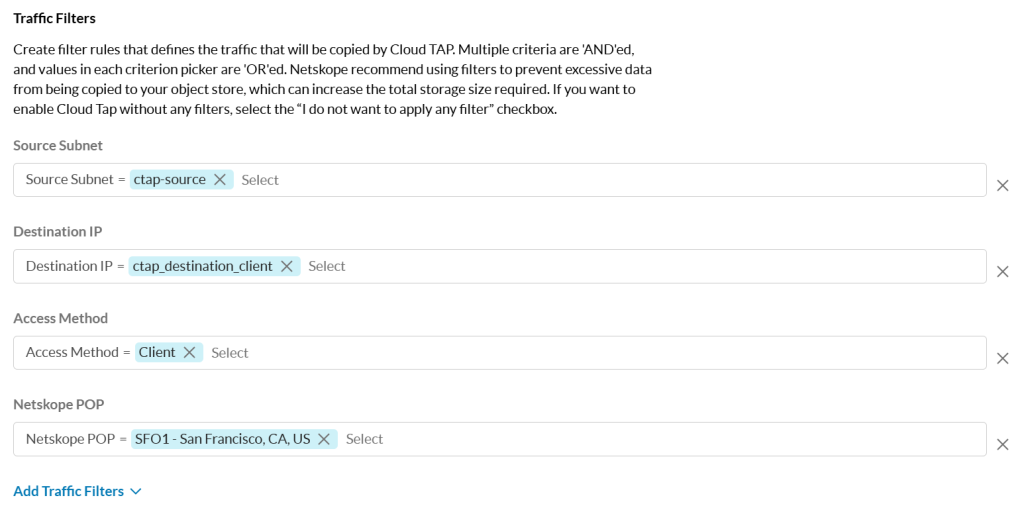This screenshot has width=1024, height=508.
Task: Remove the ctap_destination_client tag
Action: (287, 266)
